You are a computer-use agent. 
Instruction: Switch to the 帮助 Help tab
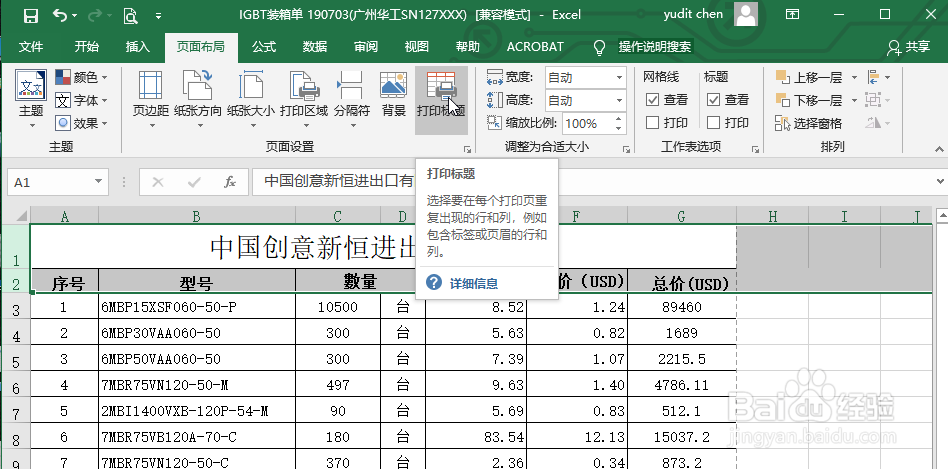click(467, 47)
